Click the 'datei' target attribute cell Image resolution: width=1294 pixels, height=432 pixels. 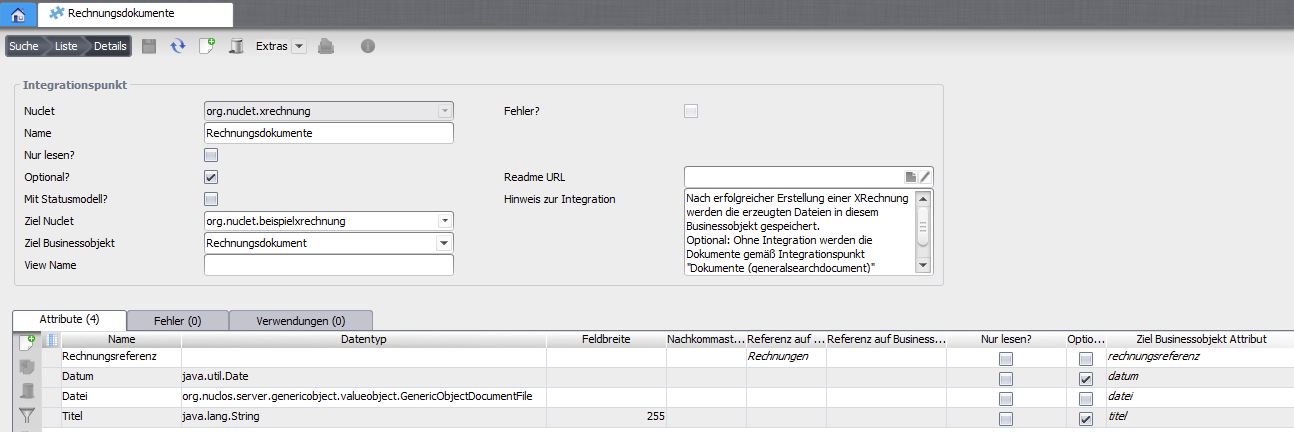[x=1200, y=398]
